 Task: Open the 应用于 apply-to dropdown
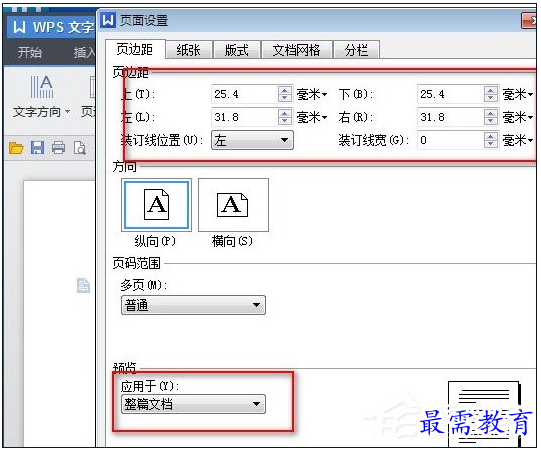coord(194,404)
